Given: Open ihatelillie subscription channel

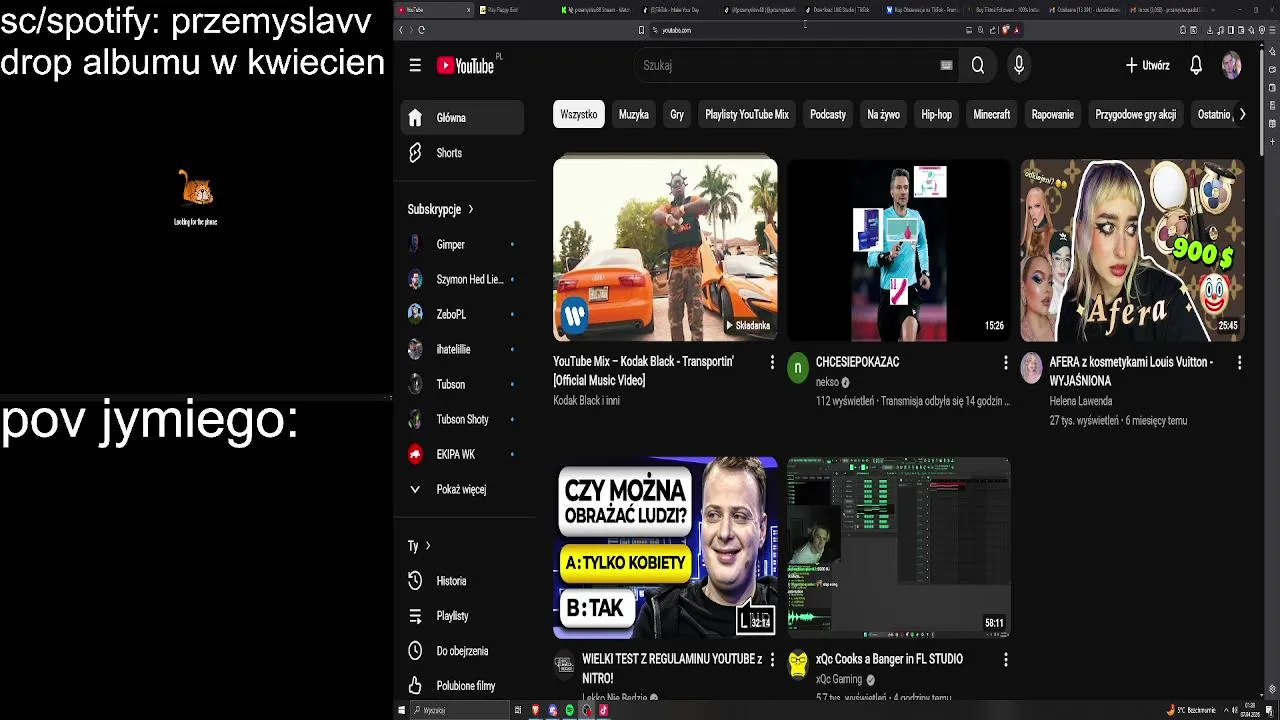Looking at the screenshot, I should click(x=462, y=349).
